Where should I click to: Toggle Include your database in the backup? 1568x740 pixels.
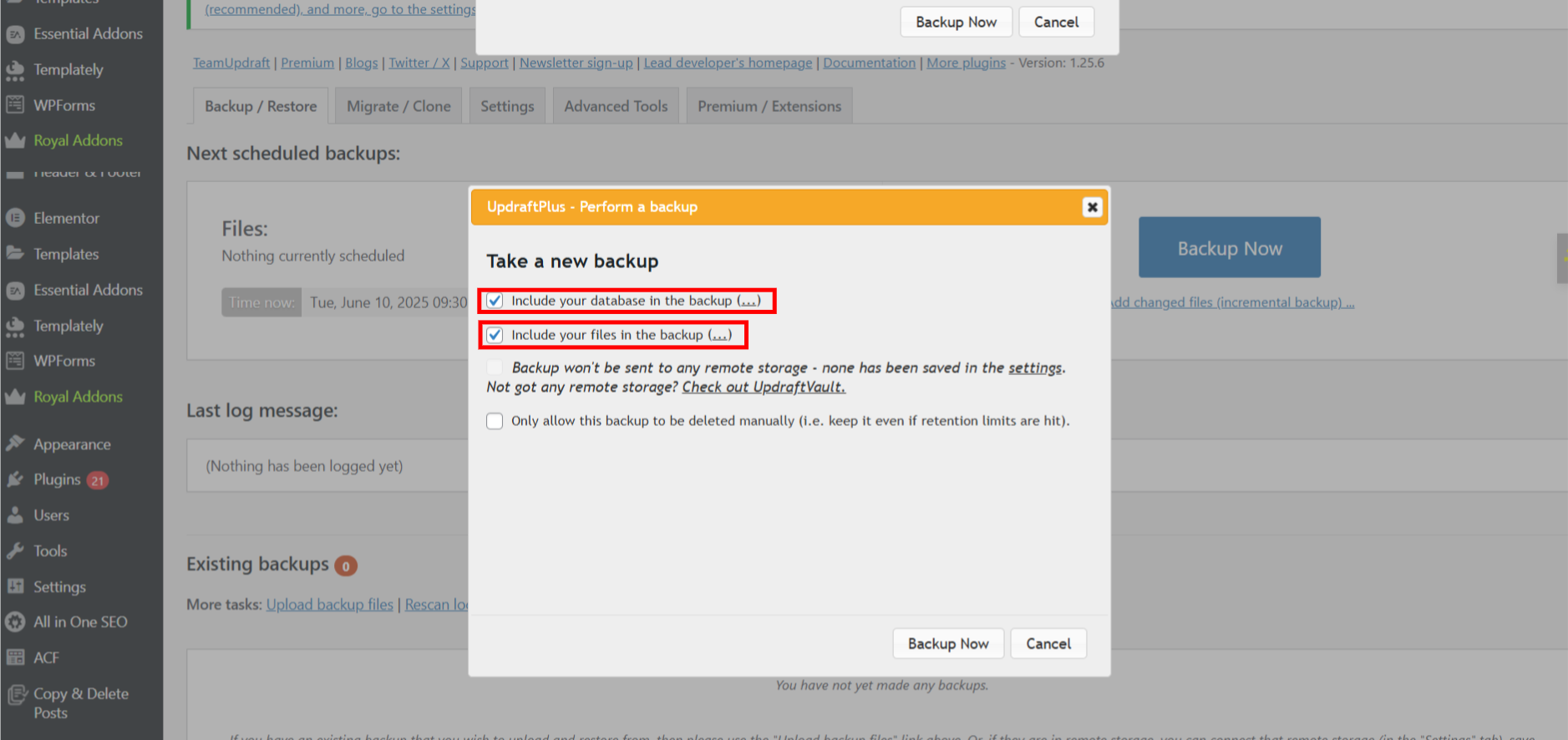495,301
